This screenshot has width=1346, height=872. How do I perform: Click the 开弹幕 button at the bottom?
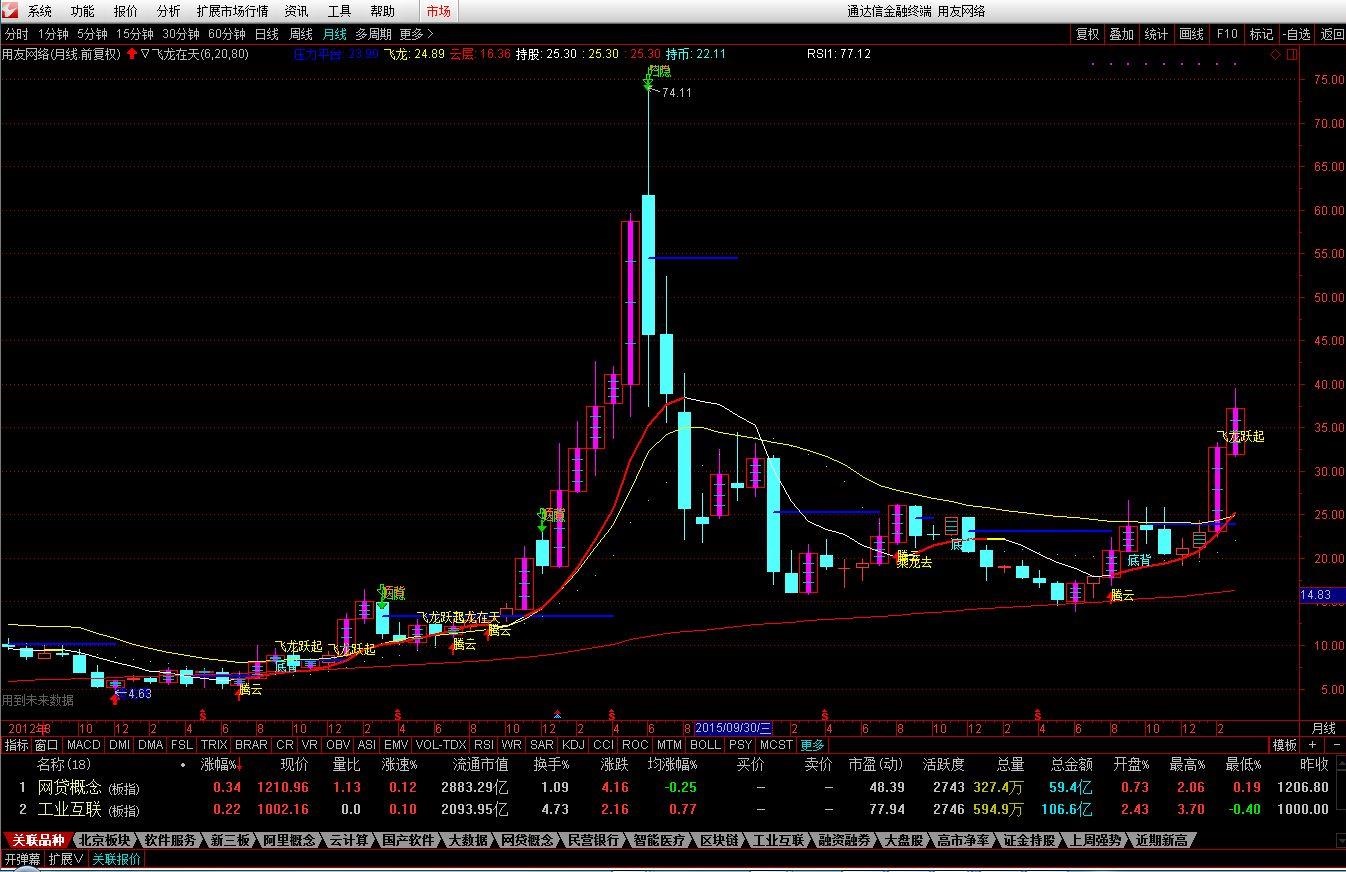[x=22, y=859]
